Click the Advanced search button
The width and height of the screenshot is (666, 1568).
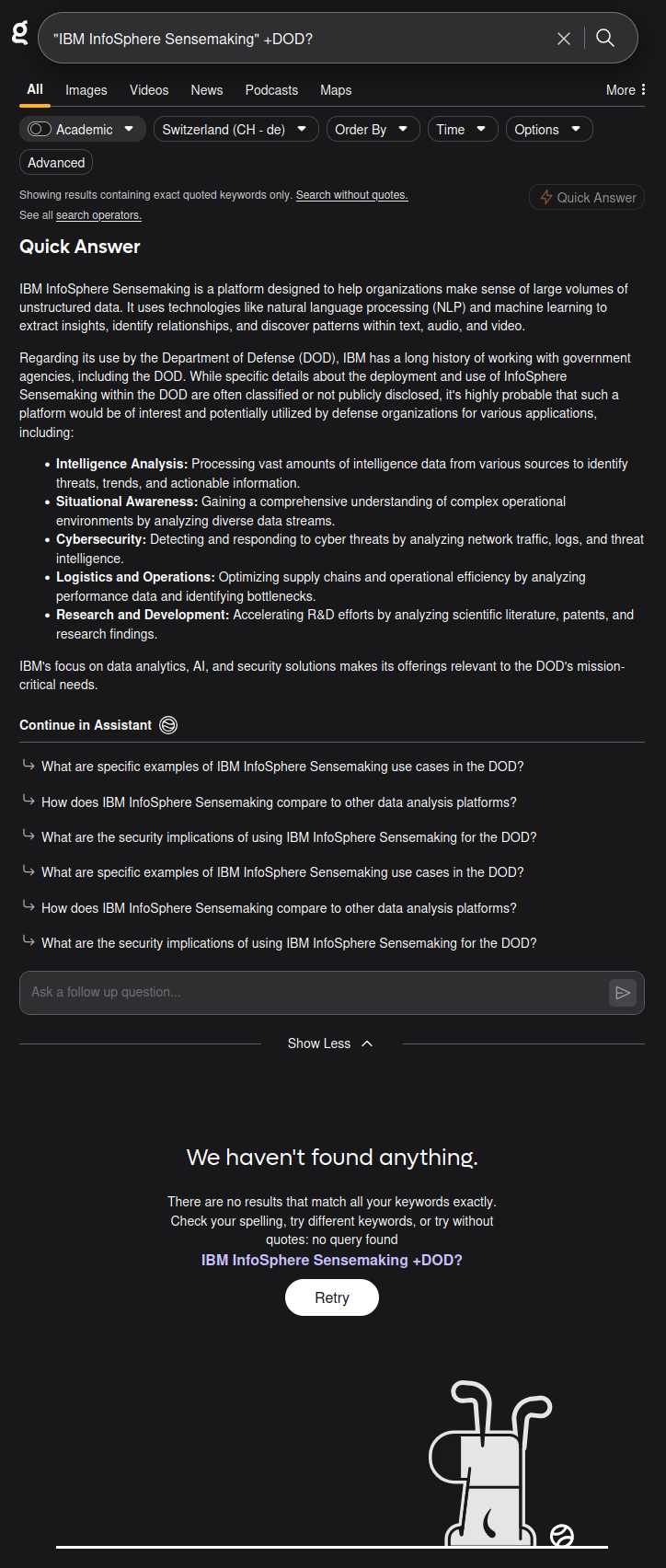(56, 163)
